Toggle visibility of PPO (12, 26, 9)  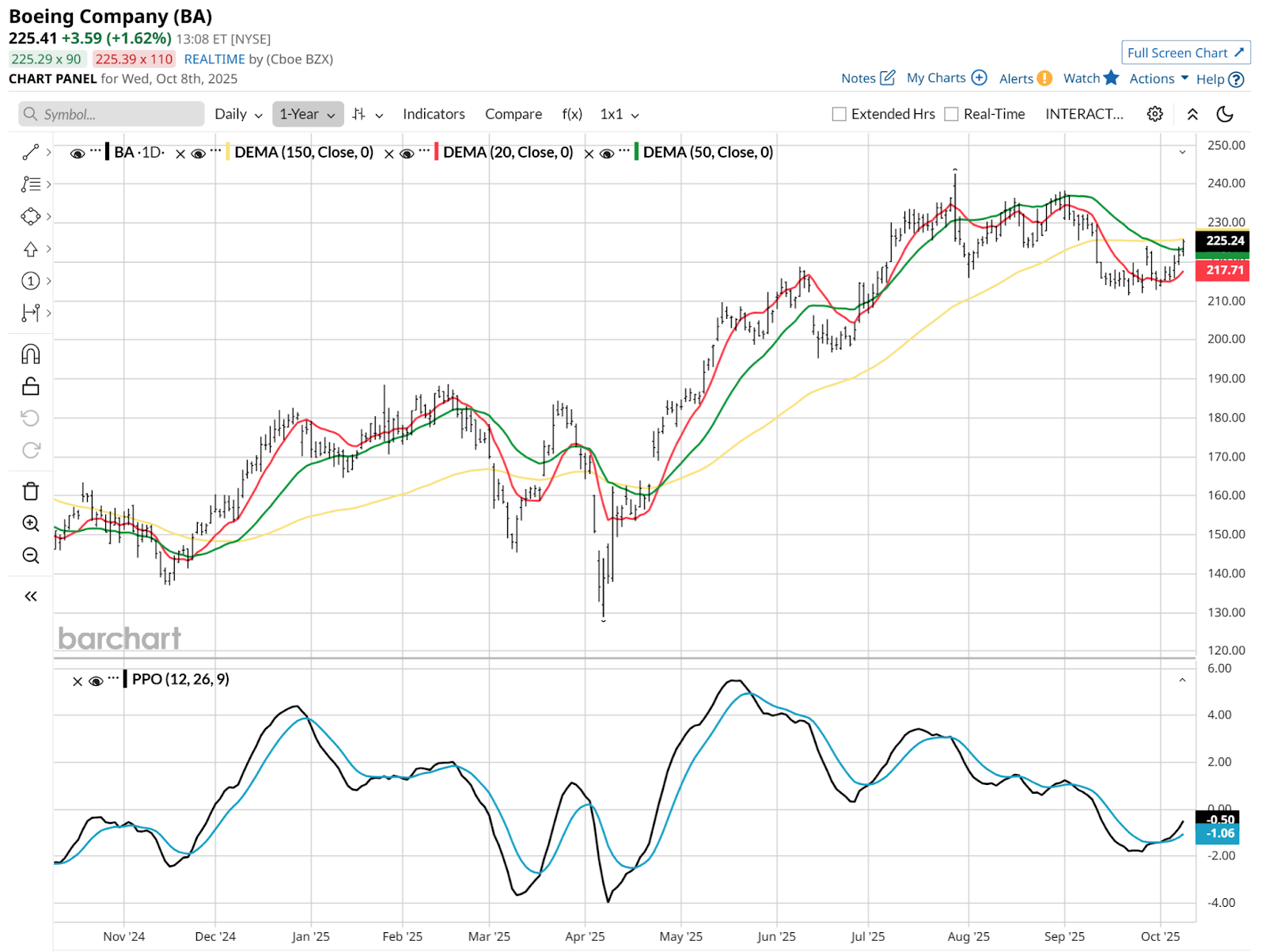click(96, 681)
